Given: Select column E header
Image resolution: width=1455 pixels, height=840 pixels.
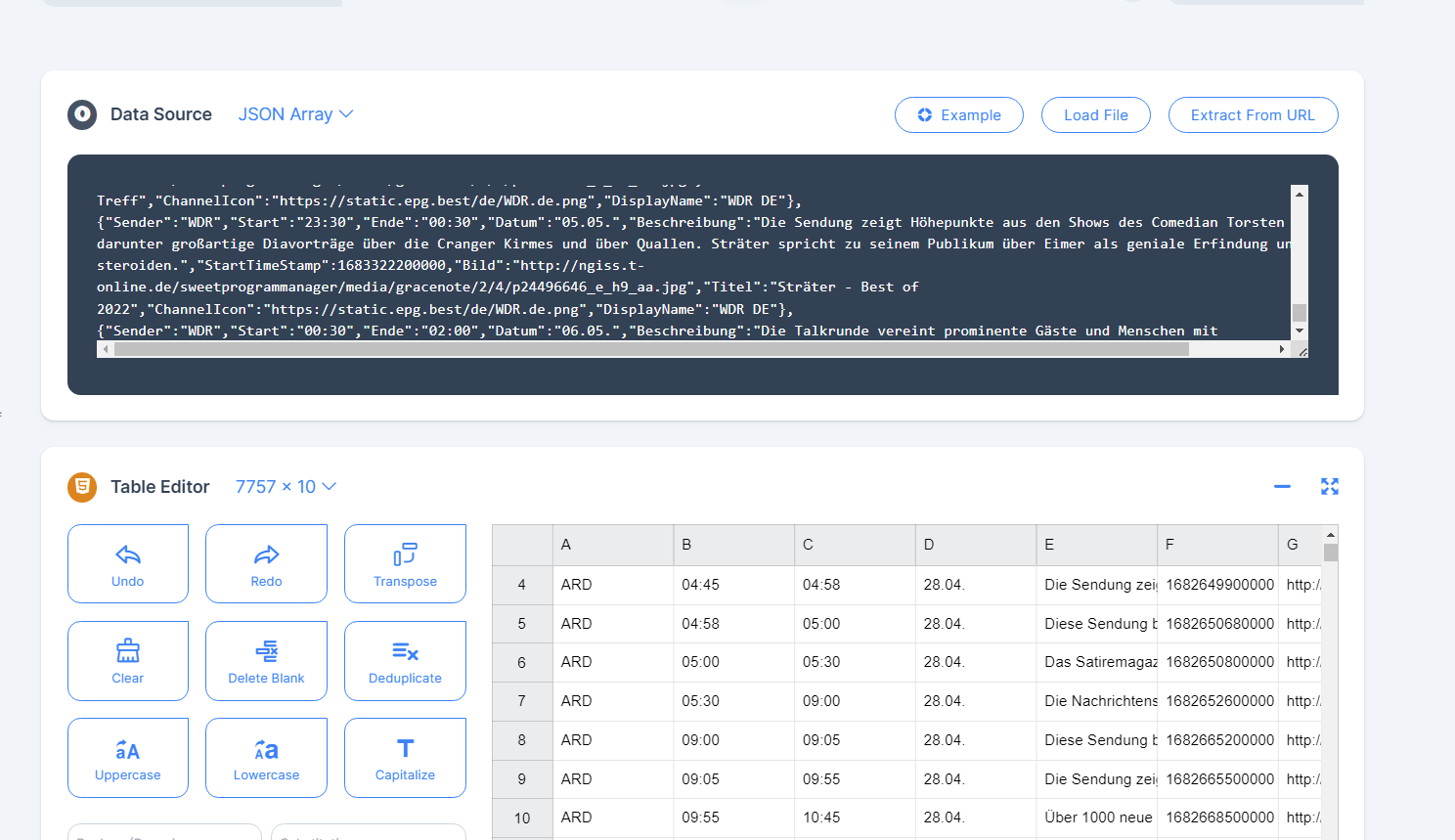Looking at the screenshot, I should tap(1097, 545).
